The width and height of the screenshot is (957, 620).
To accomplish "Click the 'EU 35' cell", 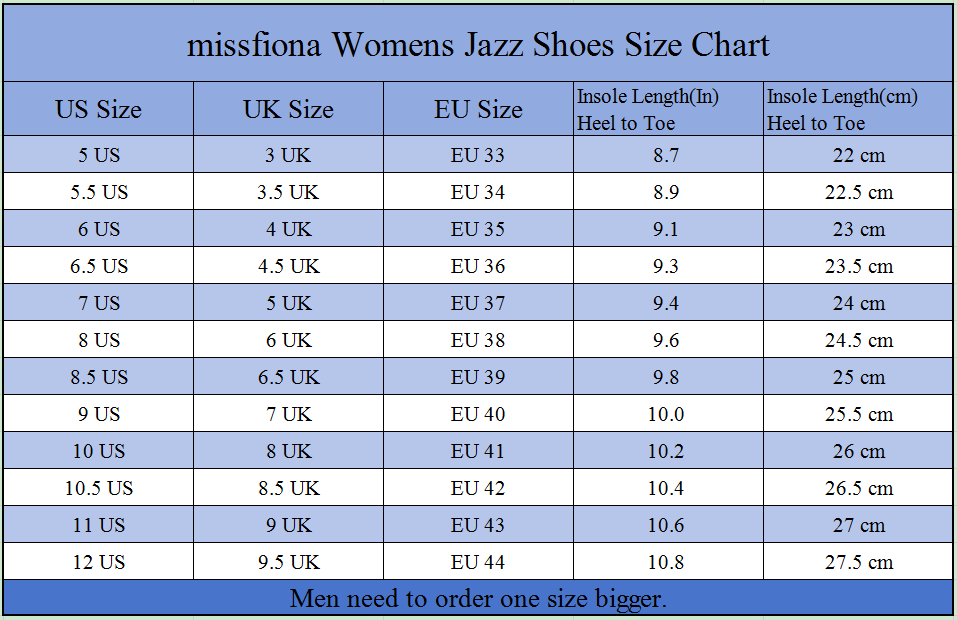I will coord(478,229).
